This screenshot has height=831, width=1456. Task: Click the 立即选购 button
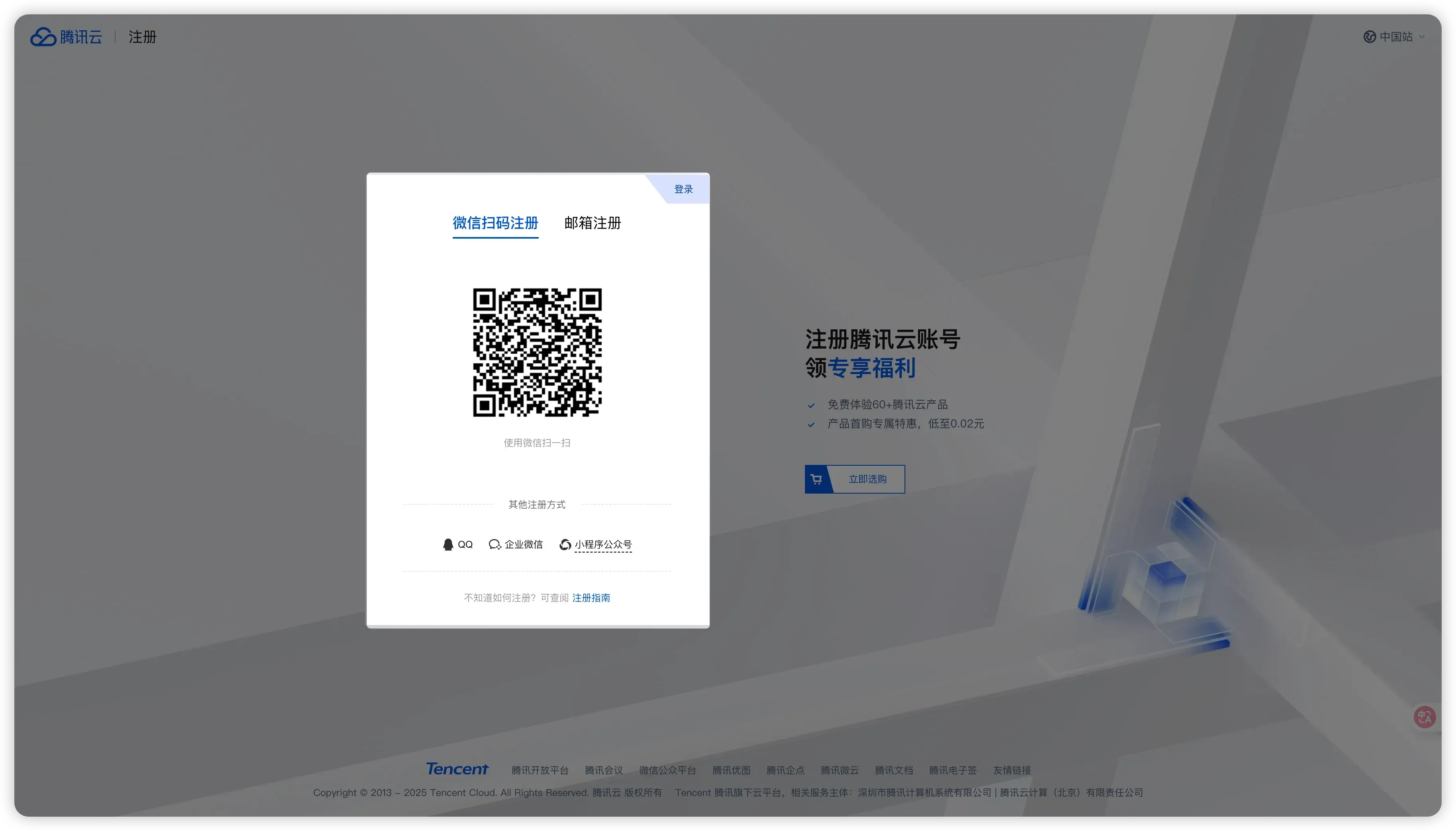pyautogui.click(x=867, y=479)
